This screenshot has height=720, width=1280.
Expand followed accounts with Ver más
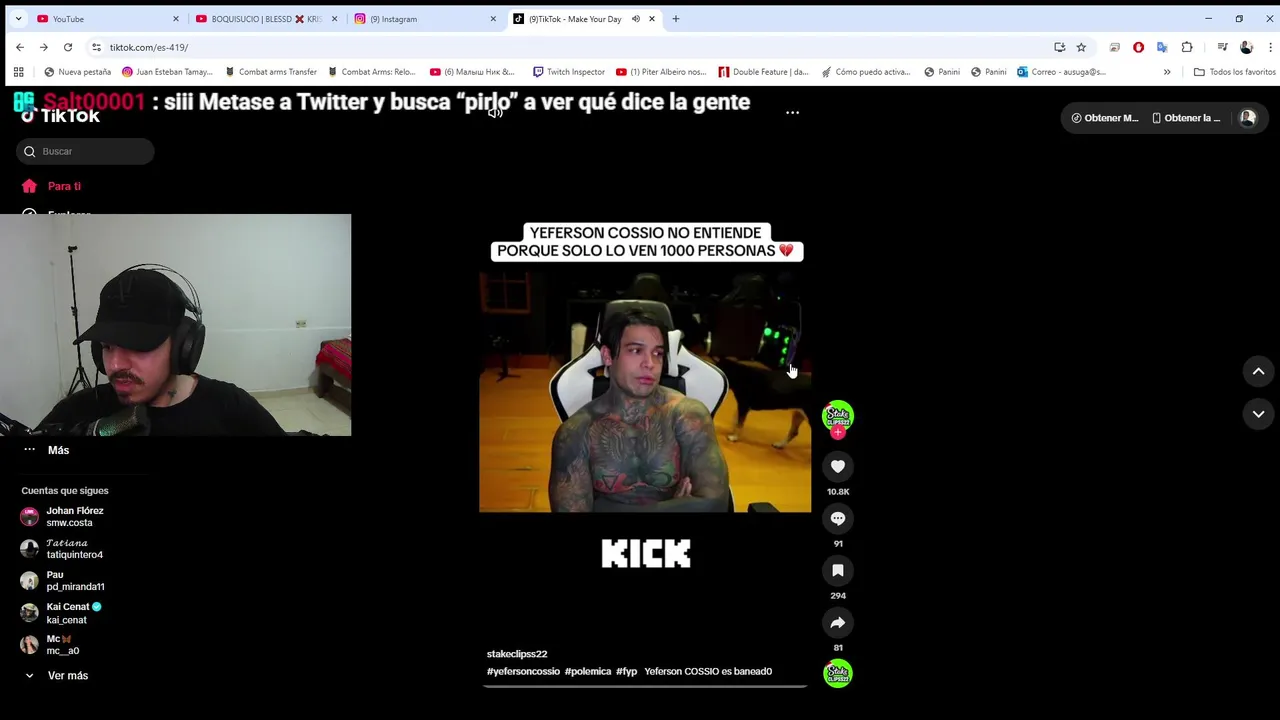coord(56,675)
